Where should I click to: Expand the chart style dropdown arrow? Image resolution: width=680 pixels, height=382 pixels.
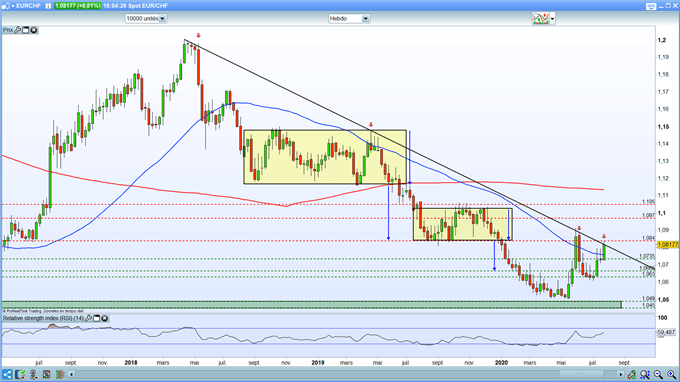point(552,19)
